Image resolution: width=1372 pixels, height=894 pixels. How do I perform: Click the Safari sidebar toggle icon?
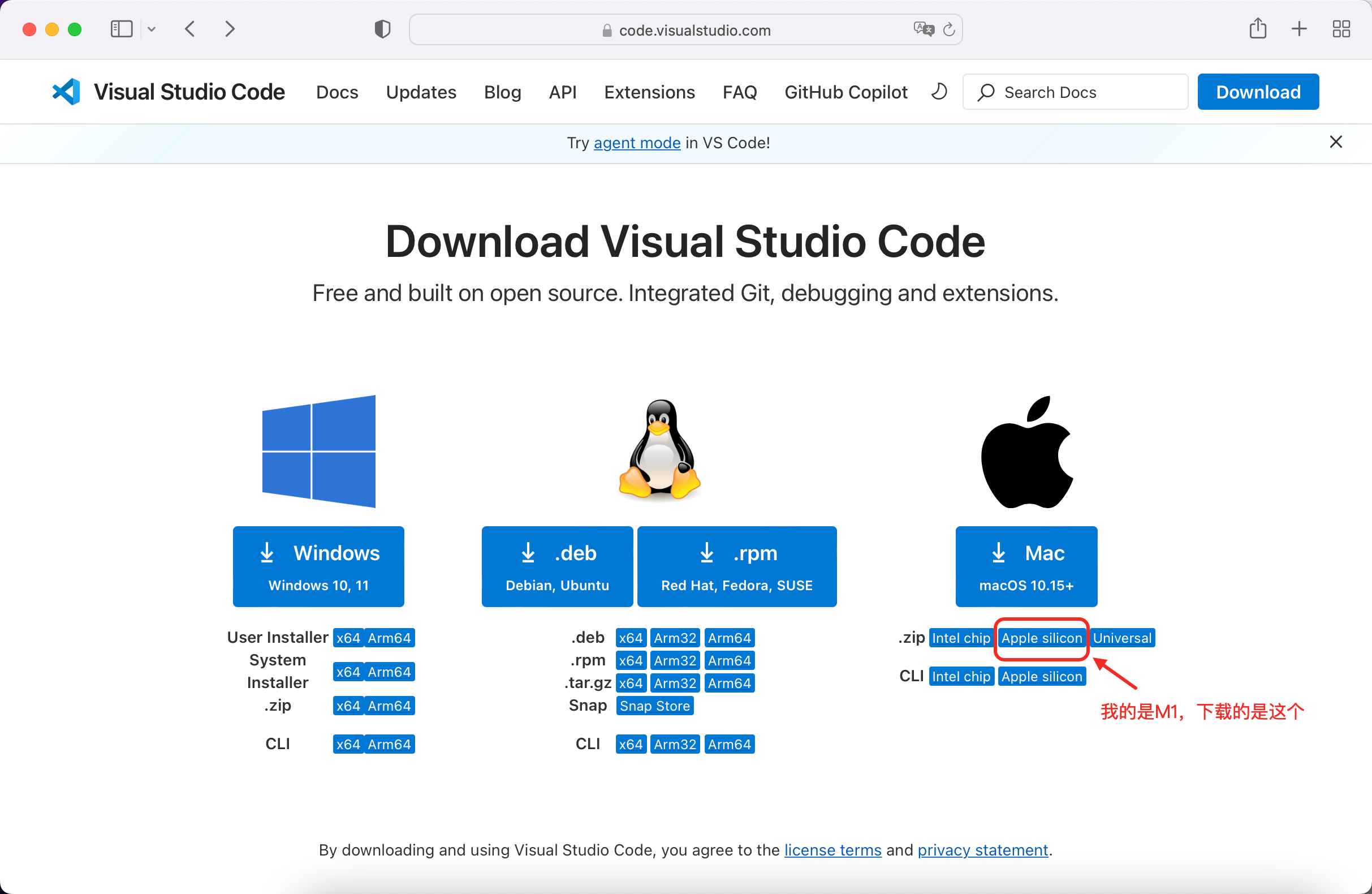[x=121, y=29]
